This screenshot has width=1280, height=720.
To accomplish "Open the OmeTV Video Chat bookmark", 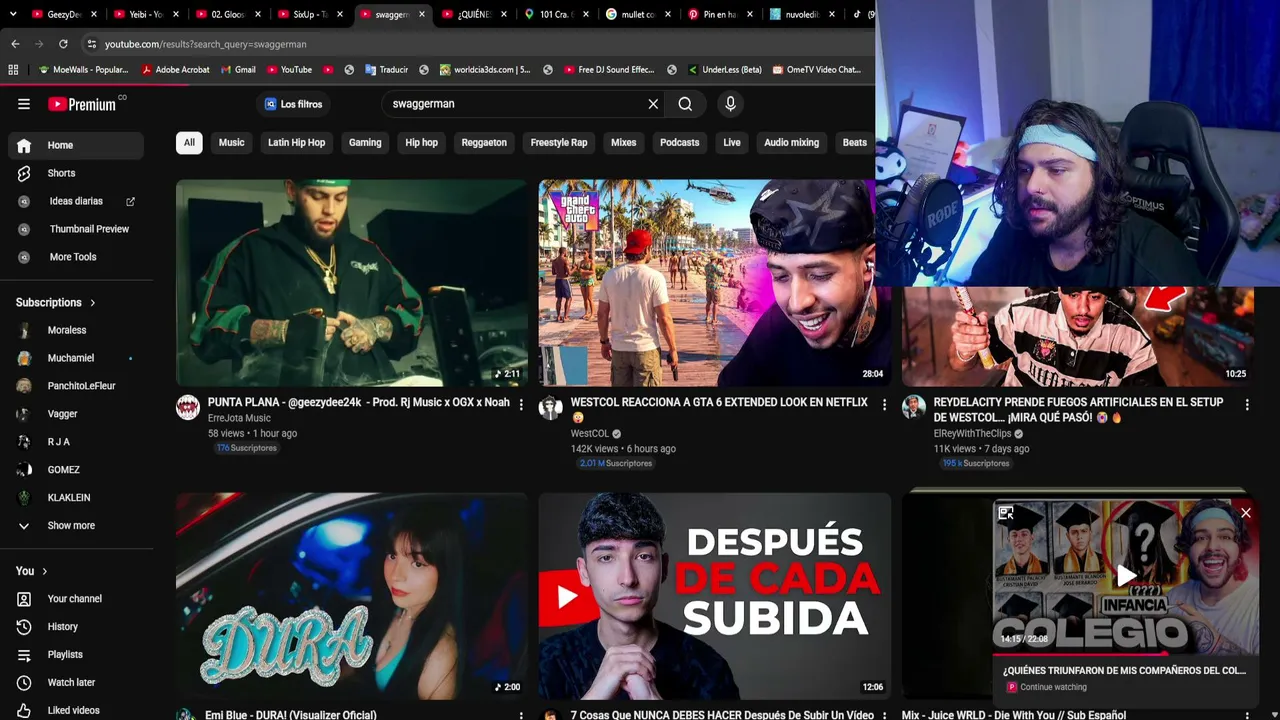I will click(x=815, y=70).
